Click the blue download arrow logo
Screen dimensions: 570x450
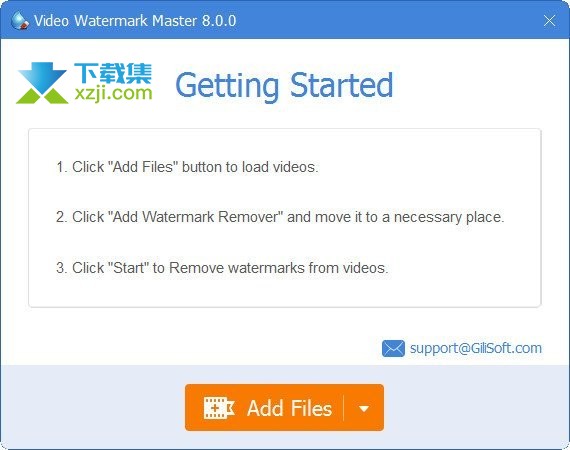click(42, 79)
